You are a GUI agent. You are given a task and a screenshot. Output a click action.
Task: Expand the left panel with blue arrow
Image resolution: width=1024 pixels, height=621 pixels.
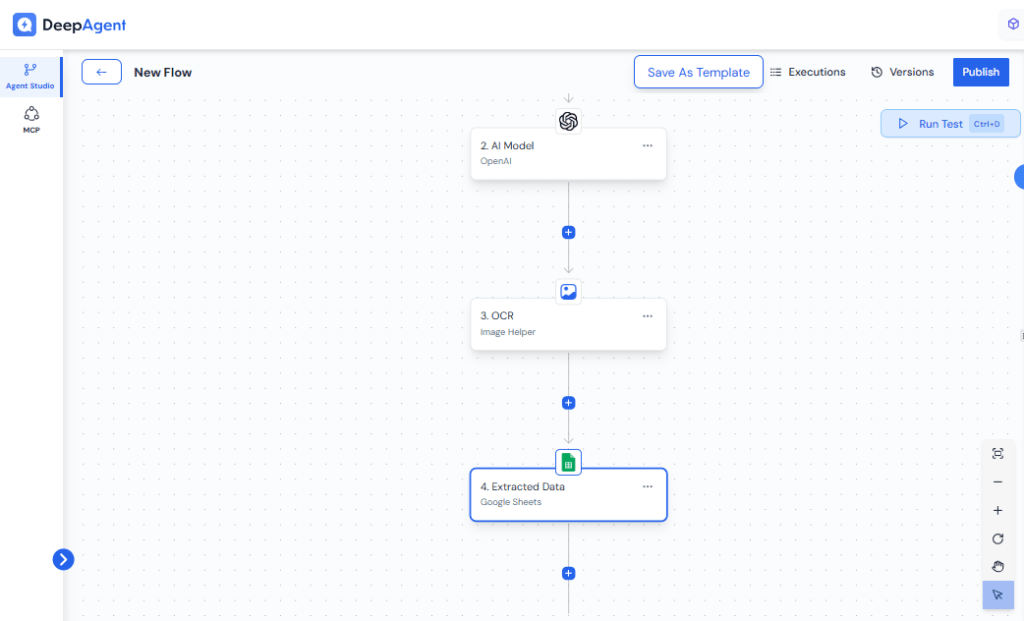[63, 560]
